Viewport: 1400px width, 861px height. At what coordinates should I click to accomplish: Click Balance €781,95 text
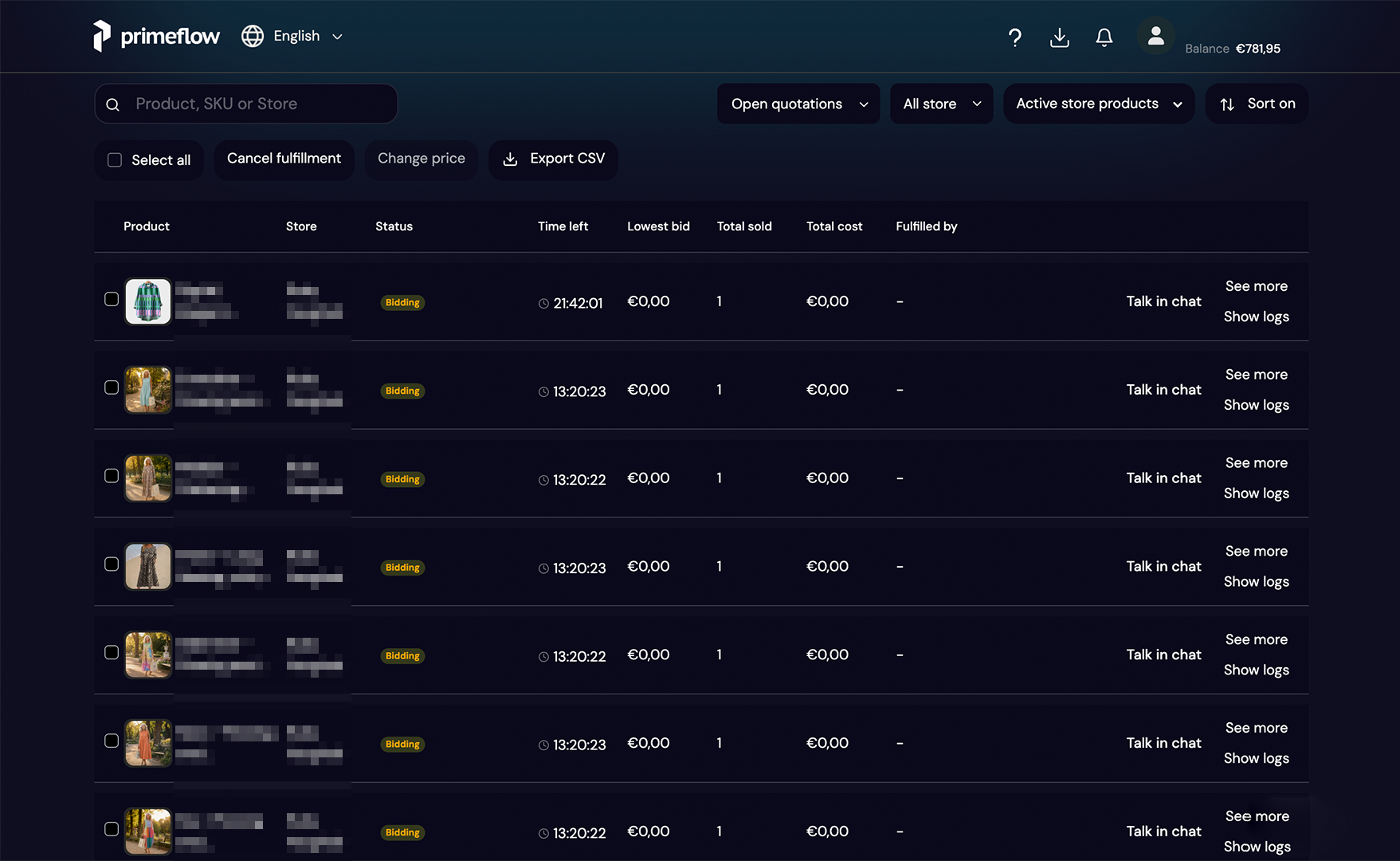coord(1233,49)
